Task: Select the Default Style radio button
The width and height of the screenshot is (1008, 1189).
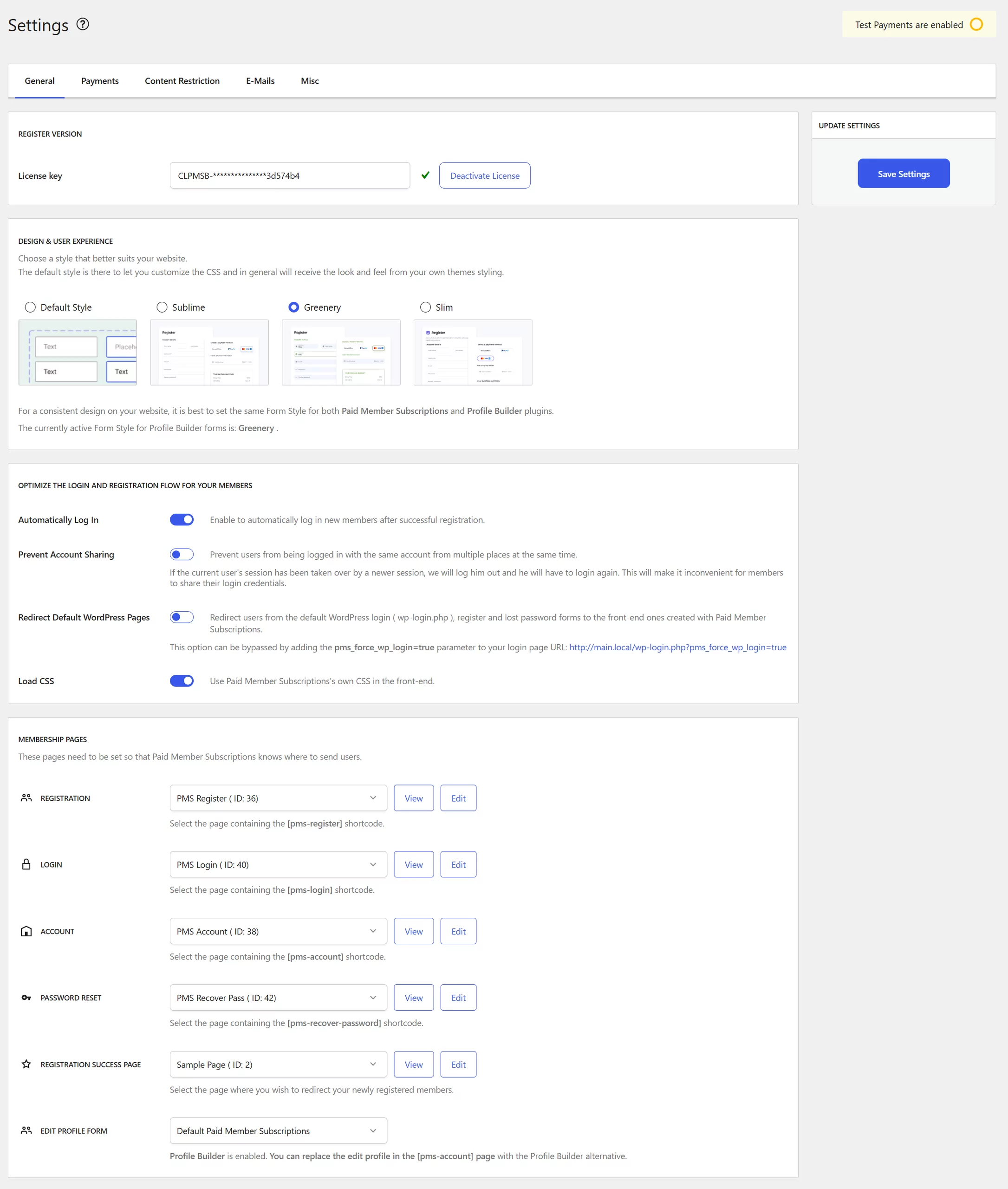Action: pyautogui.click(x=30, y=307)
